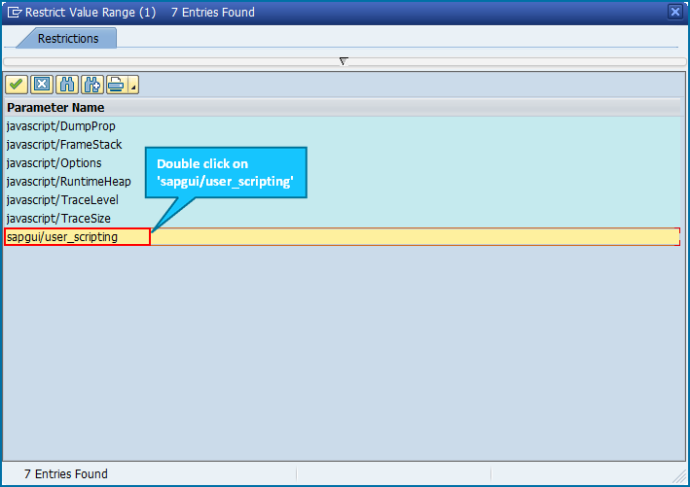Click the window resize grip corner
Image resolution: width=690 pixels, height=487 pixels.
click(679, 476)
